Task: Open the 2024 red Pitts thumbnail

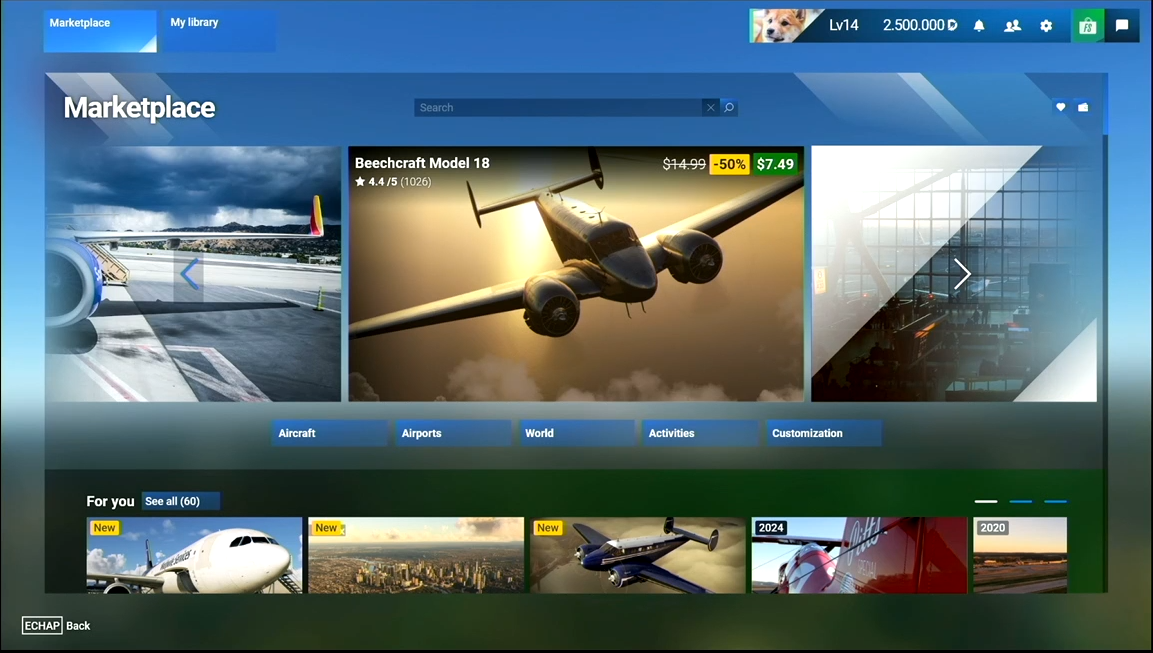Action: 860,555
